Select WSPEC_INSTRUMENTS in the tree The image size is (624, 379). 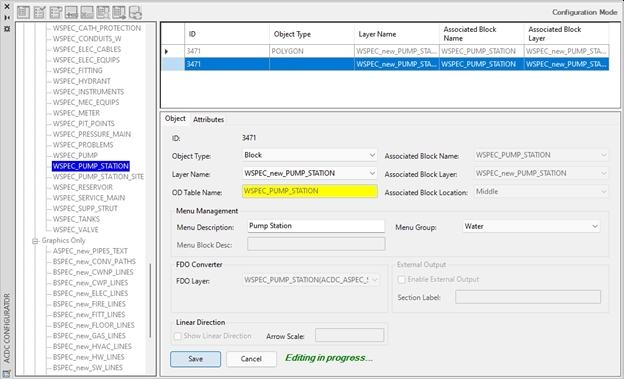88,92
